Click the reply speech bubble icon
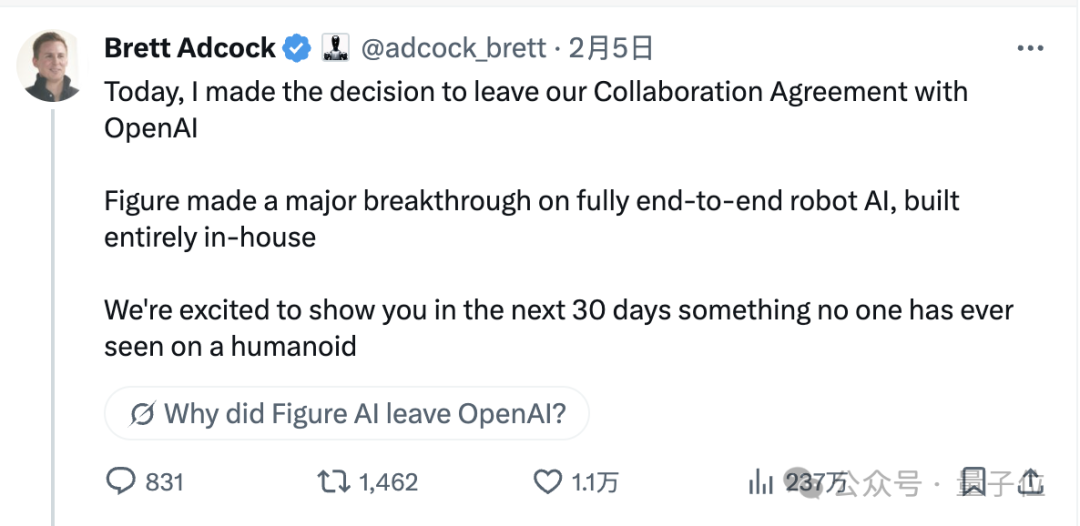Image resolution: width=1080 pixels, height=526 pixels. click(120, 482)
